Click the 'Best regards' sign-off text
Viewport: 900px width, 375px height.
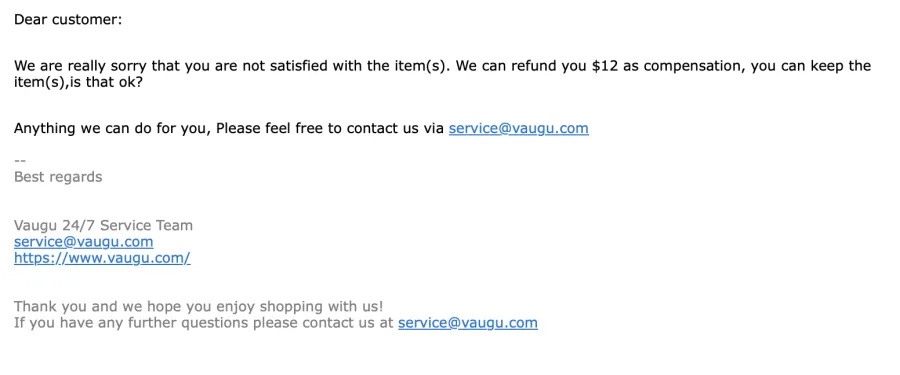(x=58, y=177)
